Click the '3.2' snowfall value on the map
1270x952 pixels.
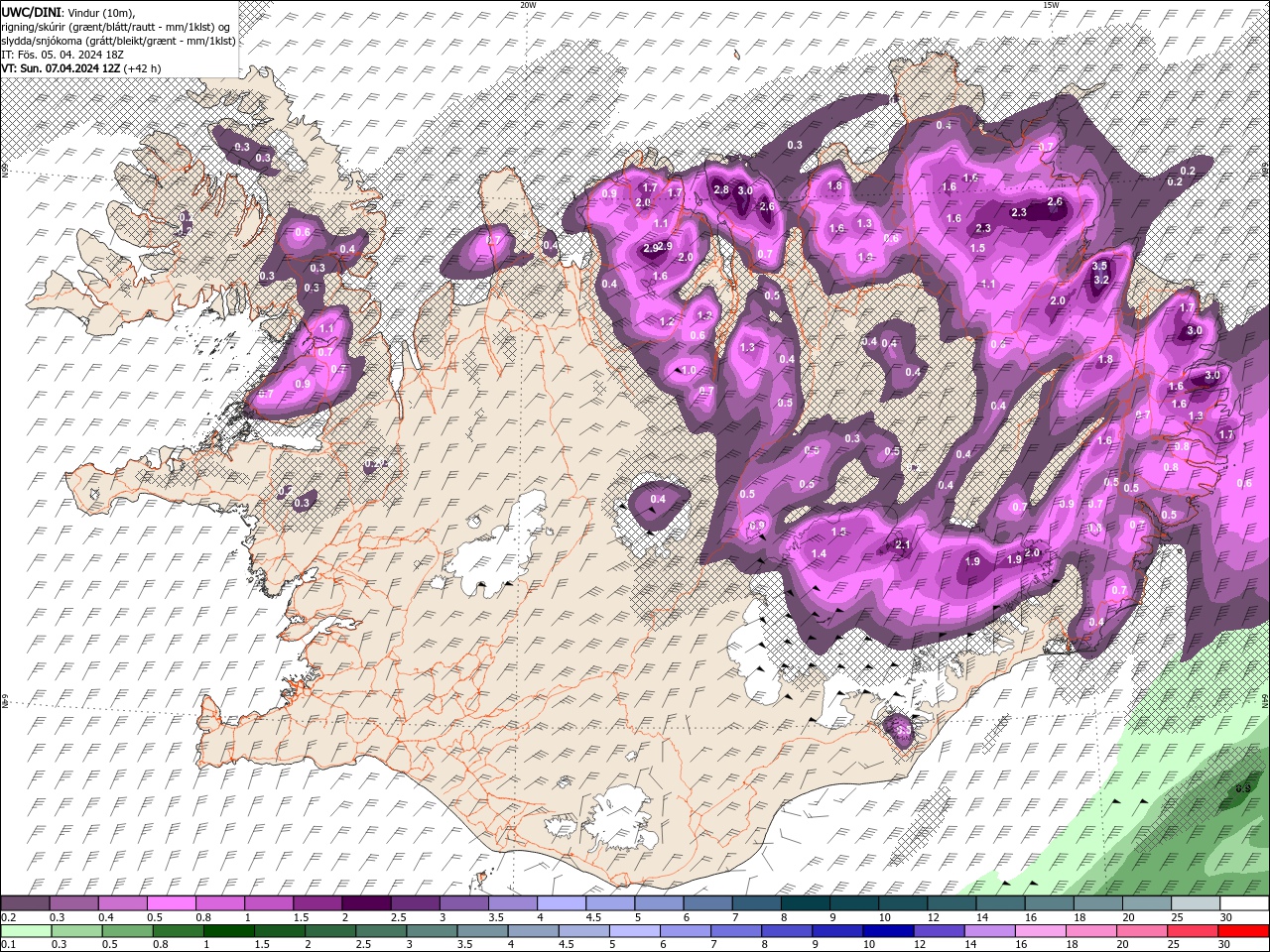(x=1100, y=280)
